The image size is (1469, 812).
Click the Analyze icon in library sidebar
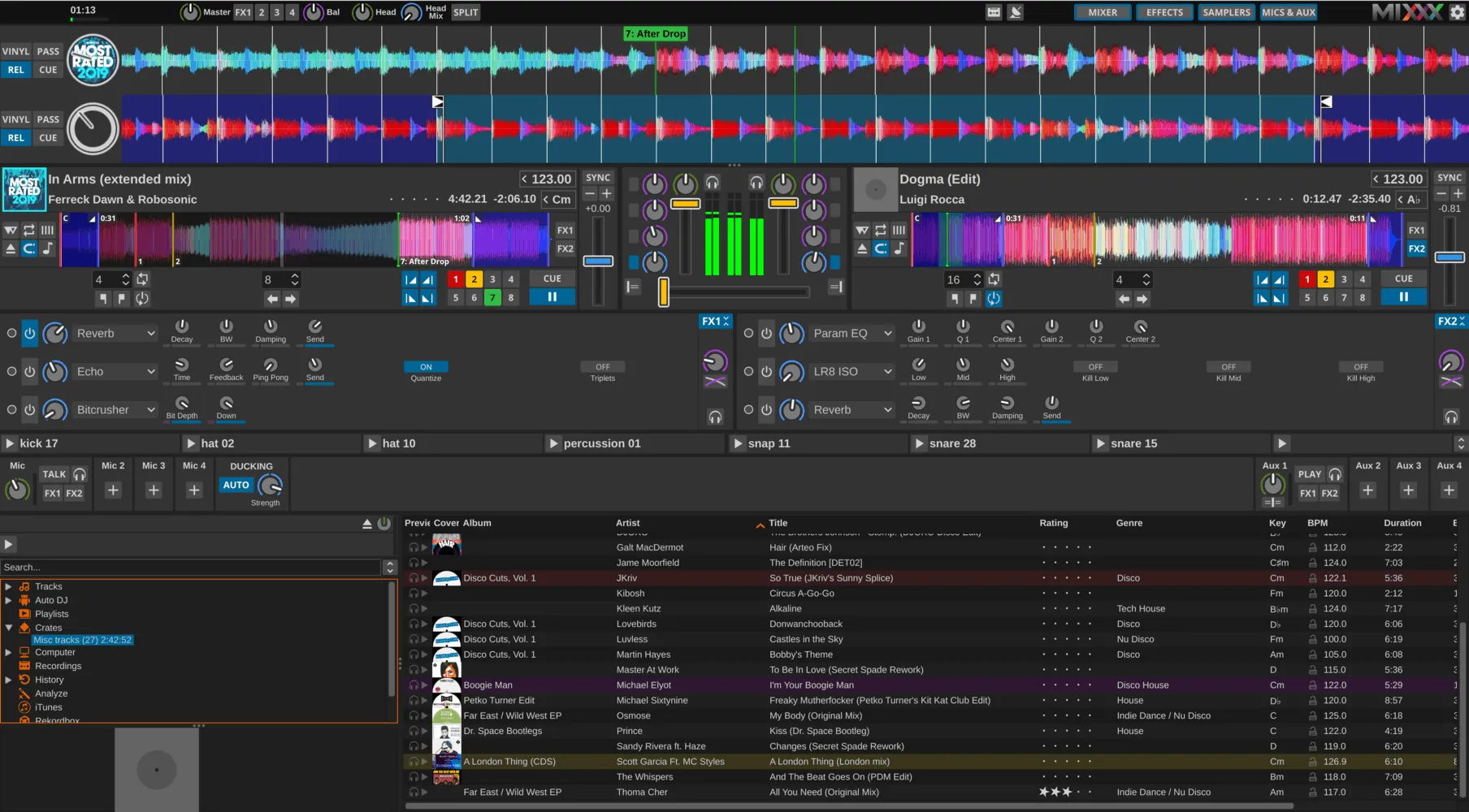24,693
